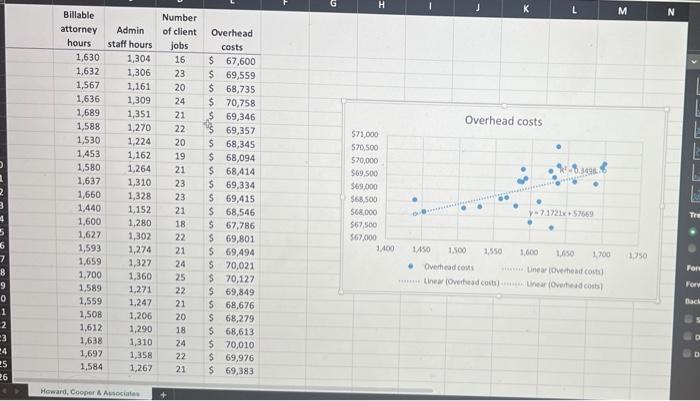Select column G header

tap(333, 4)
